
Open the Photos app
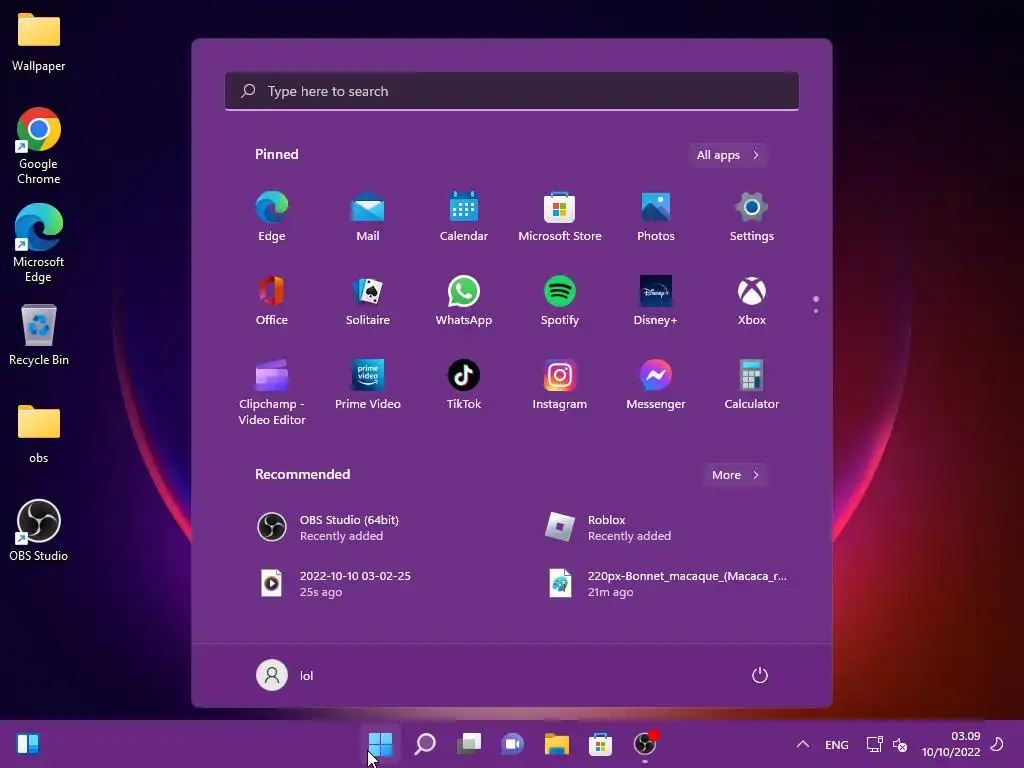tap(656, 216)
